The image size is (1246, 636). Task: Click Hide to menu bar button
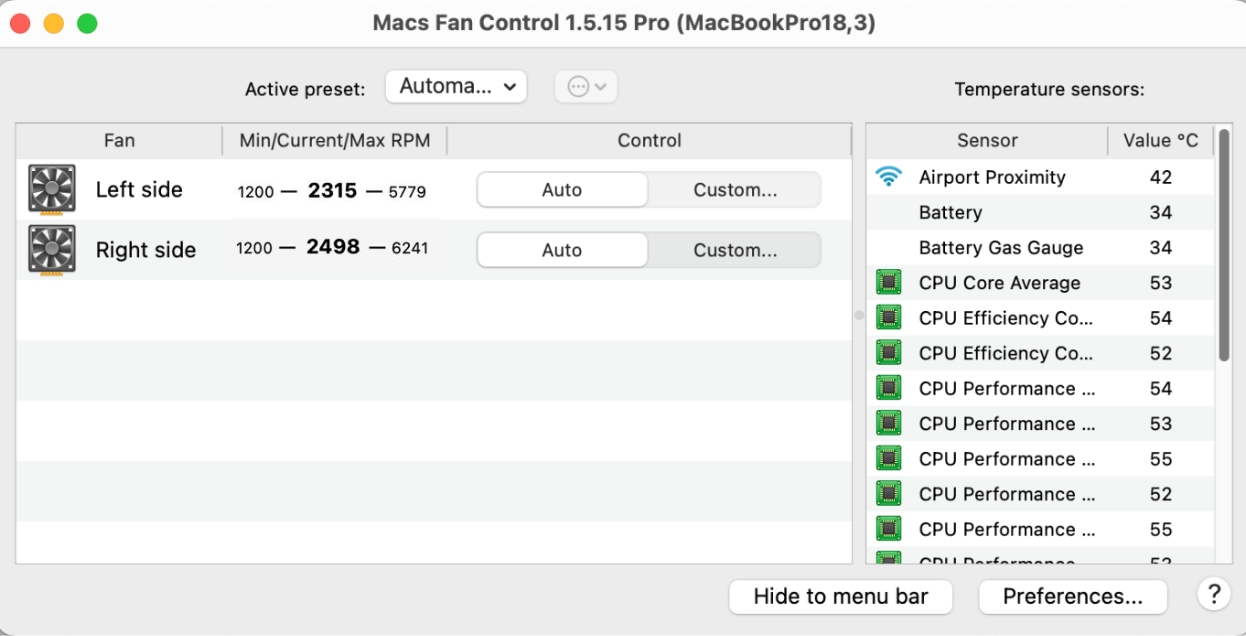[840, 597]
